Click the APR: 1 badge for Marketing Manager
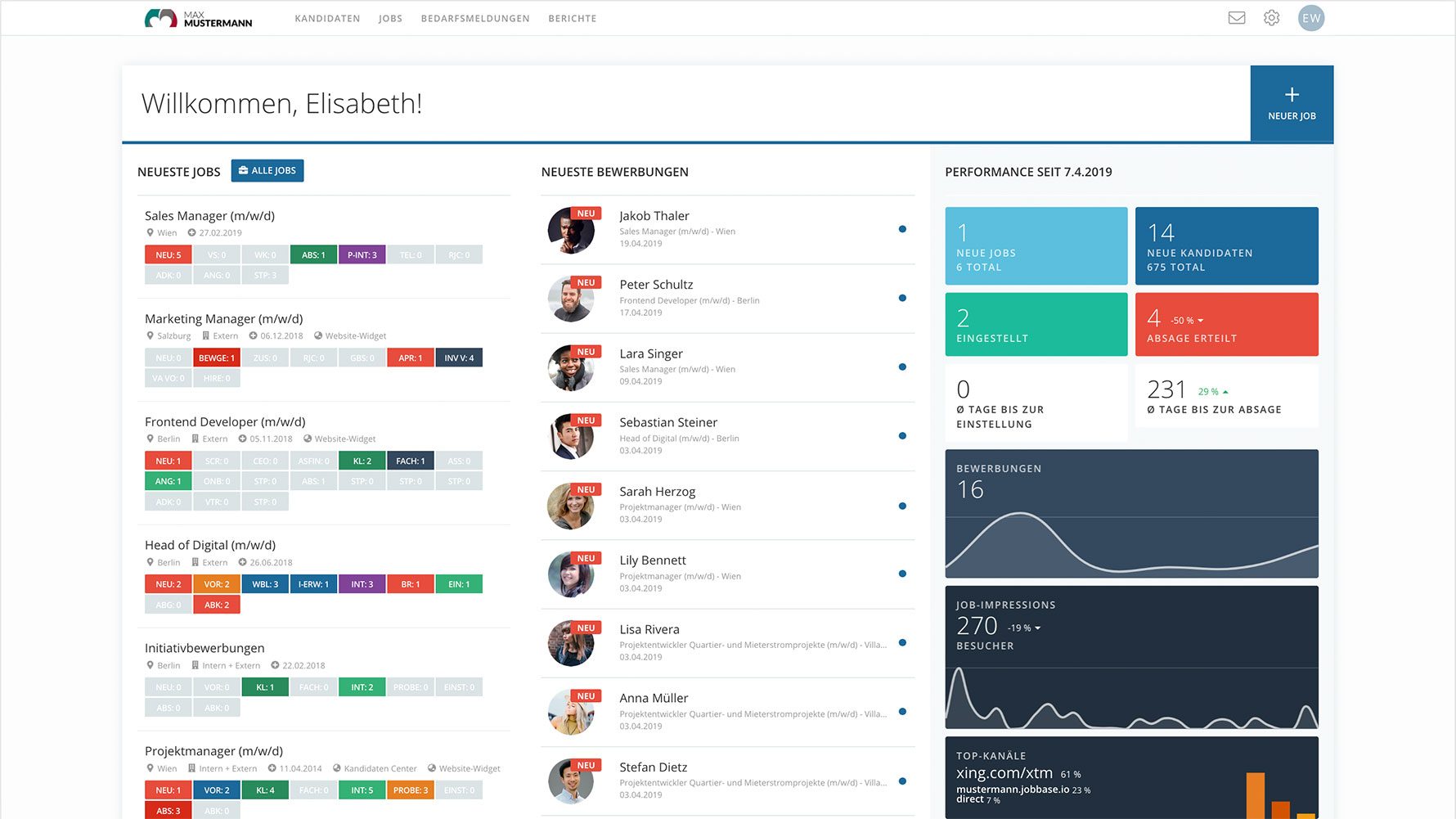 410,358
